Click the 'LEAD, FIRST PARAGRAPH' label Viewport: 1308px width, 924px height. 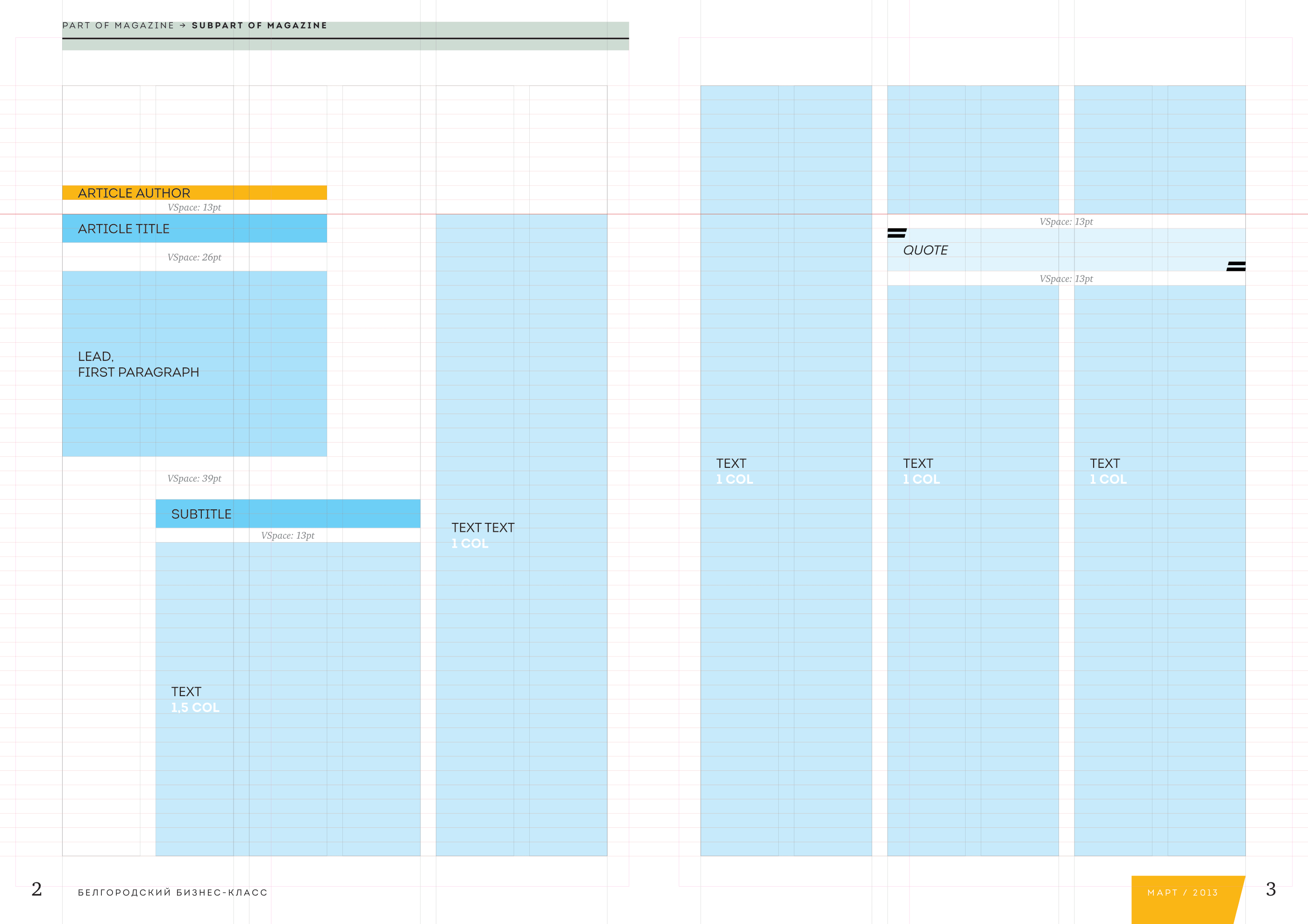(x=138, y=364)
